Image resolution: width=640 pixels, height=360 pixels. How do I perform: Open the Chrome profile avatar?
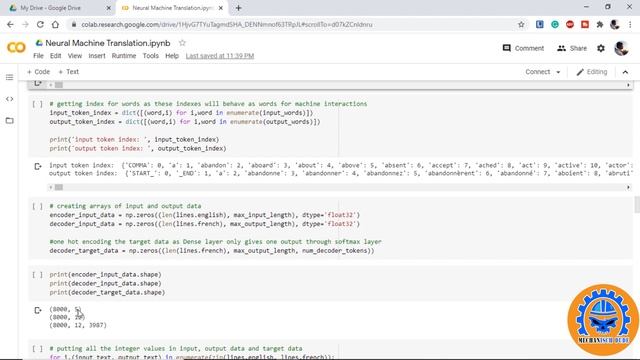pyautogui.click(x=615, y=24)
